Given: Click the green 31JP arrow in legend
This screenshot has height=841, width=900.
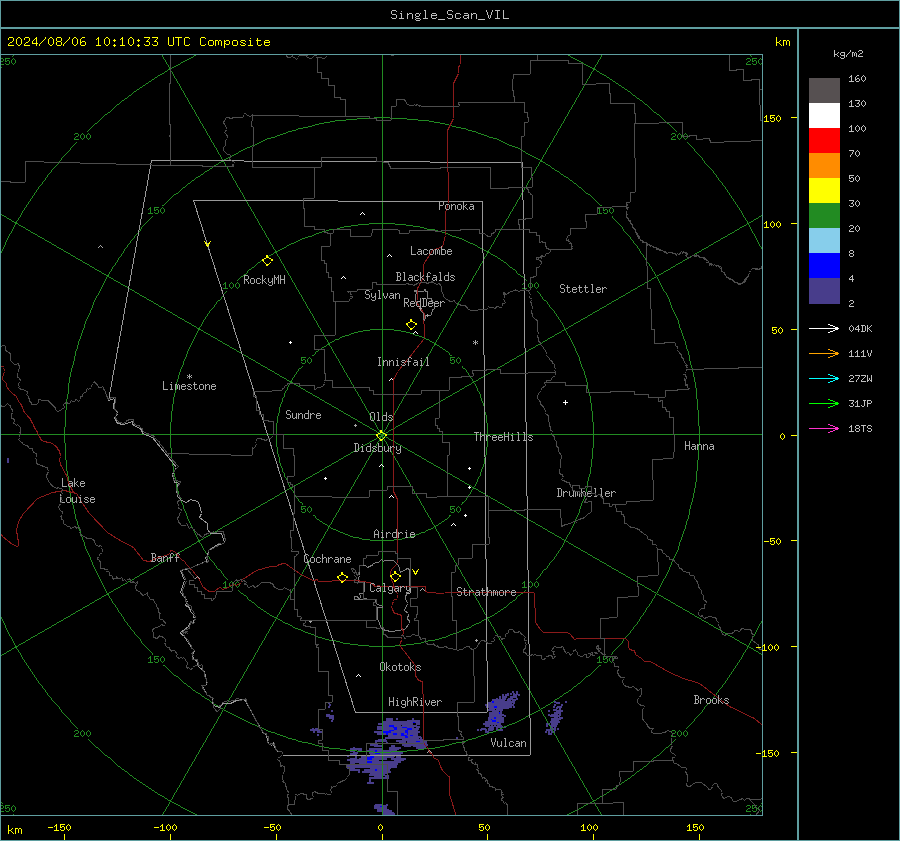Looking at the screenshot, I should coord(824,404).
